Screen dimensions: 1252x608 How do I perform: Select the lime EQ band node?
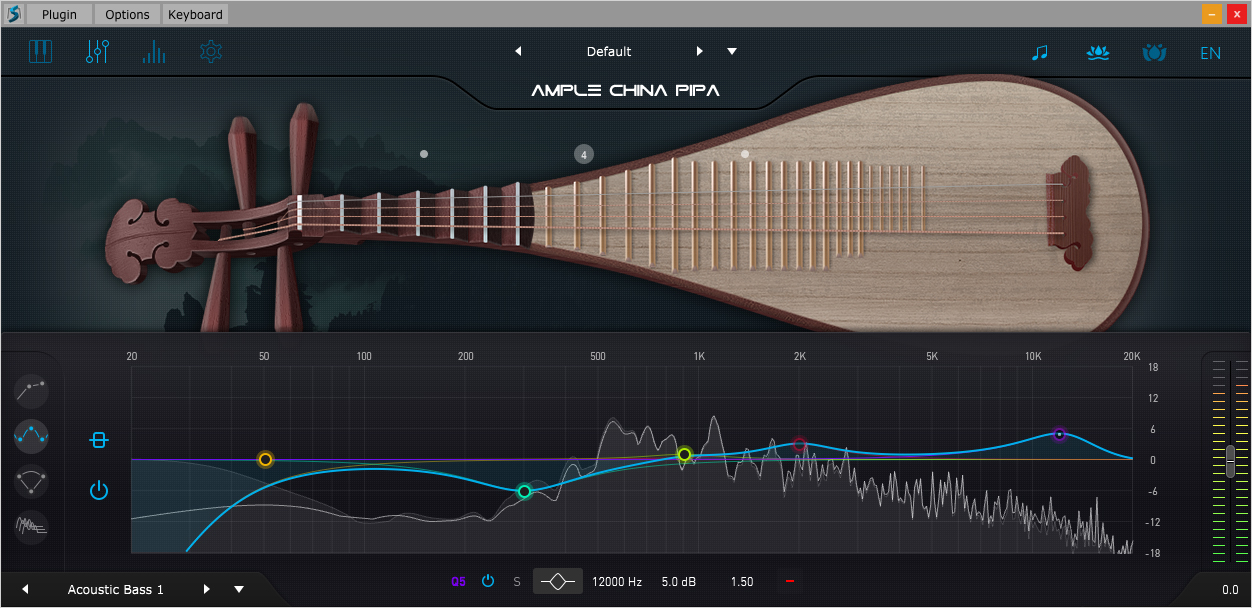[x=684, y=454]
